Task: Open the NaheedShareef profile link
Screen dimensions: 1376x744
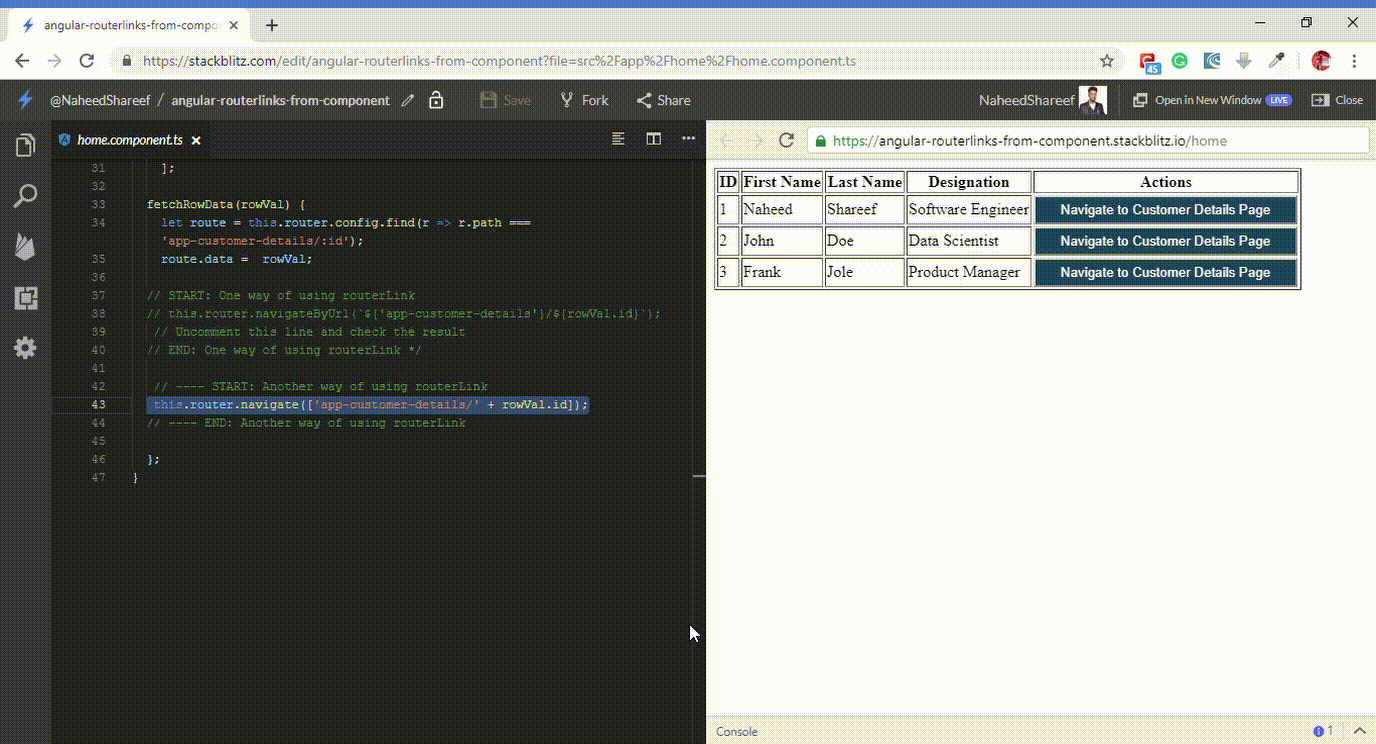Action: click(x=1025, y=100)
